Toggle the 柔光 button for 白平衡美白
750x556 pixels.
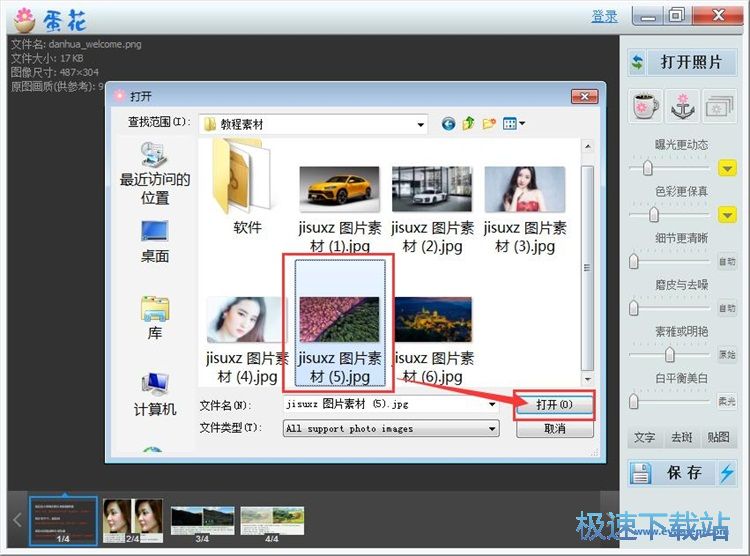[727, 401]
